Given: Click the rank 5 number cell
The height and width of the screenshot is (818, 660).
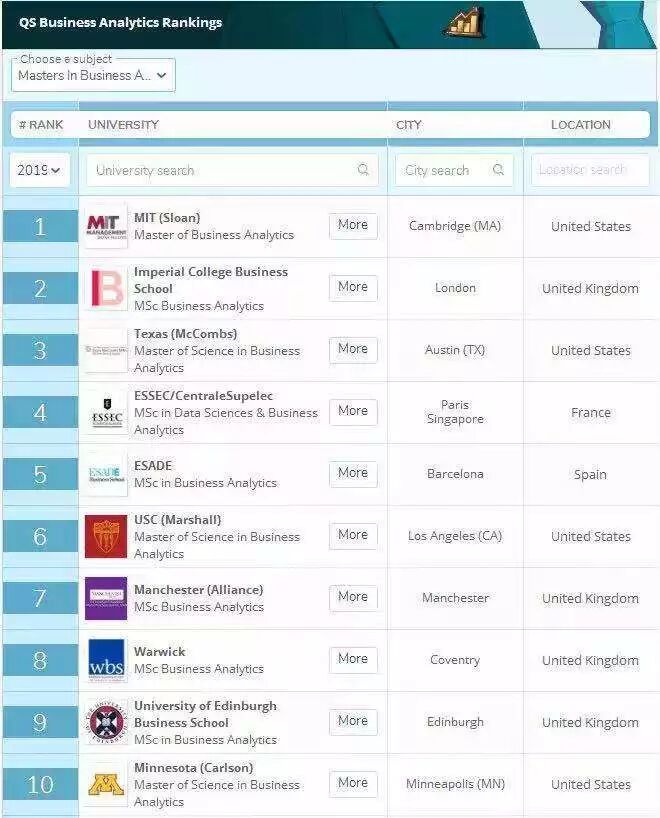Looking at the screenshot, I should point(40,475).
